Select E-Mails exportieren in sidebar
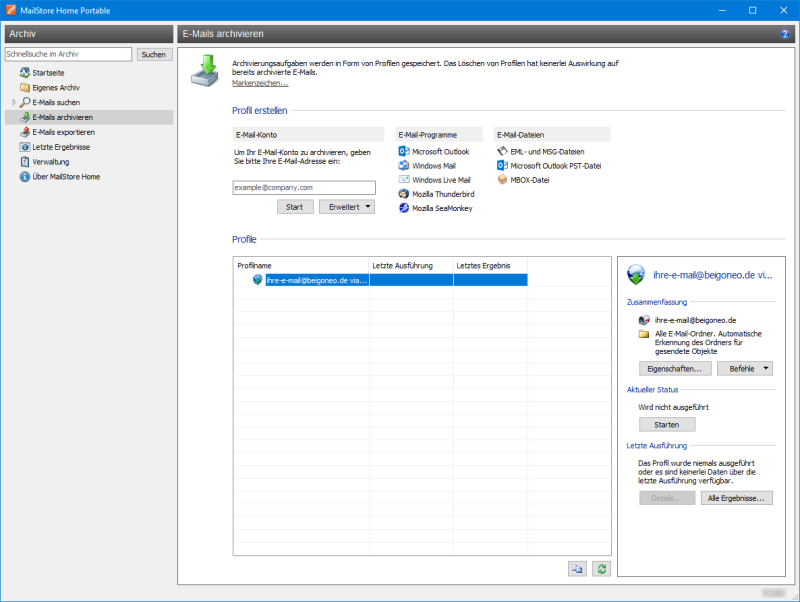The image size is (800, 602). (63, 132)
